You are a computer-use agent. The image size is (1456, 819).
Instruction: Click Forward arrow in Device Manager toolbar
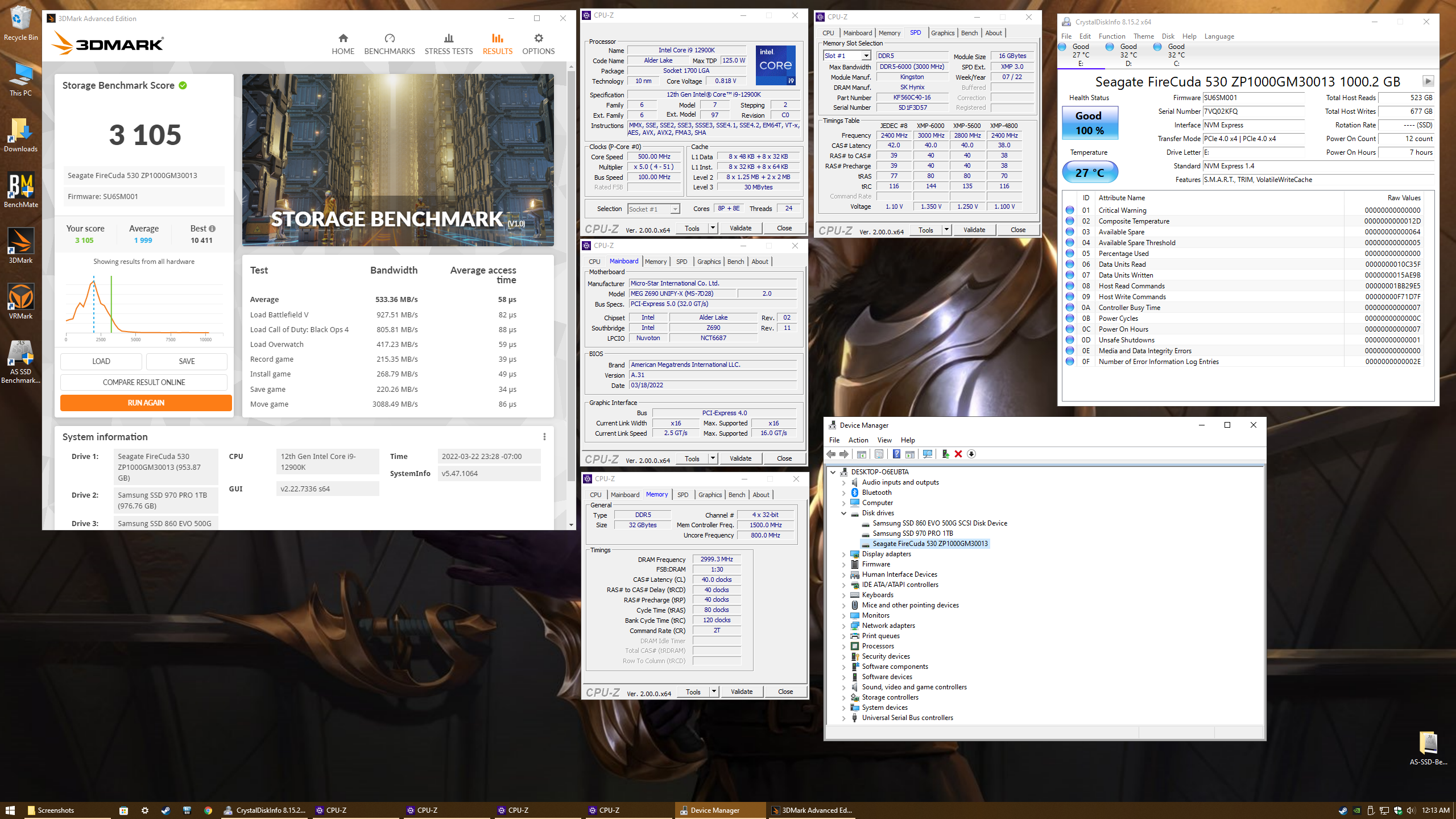point(844,454)
